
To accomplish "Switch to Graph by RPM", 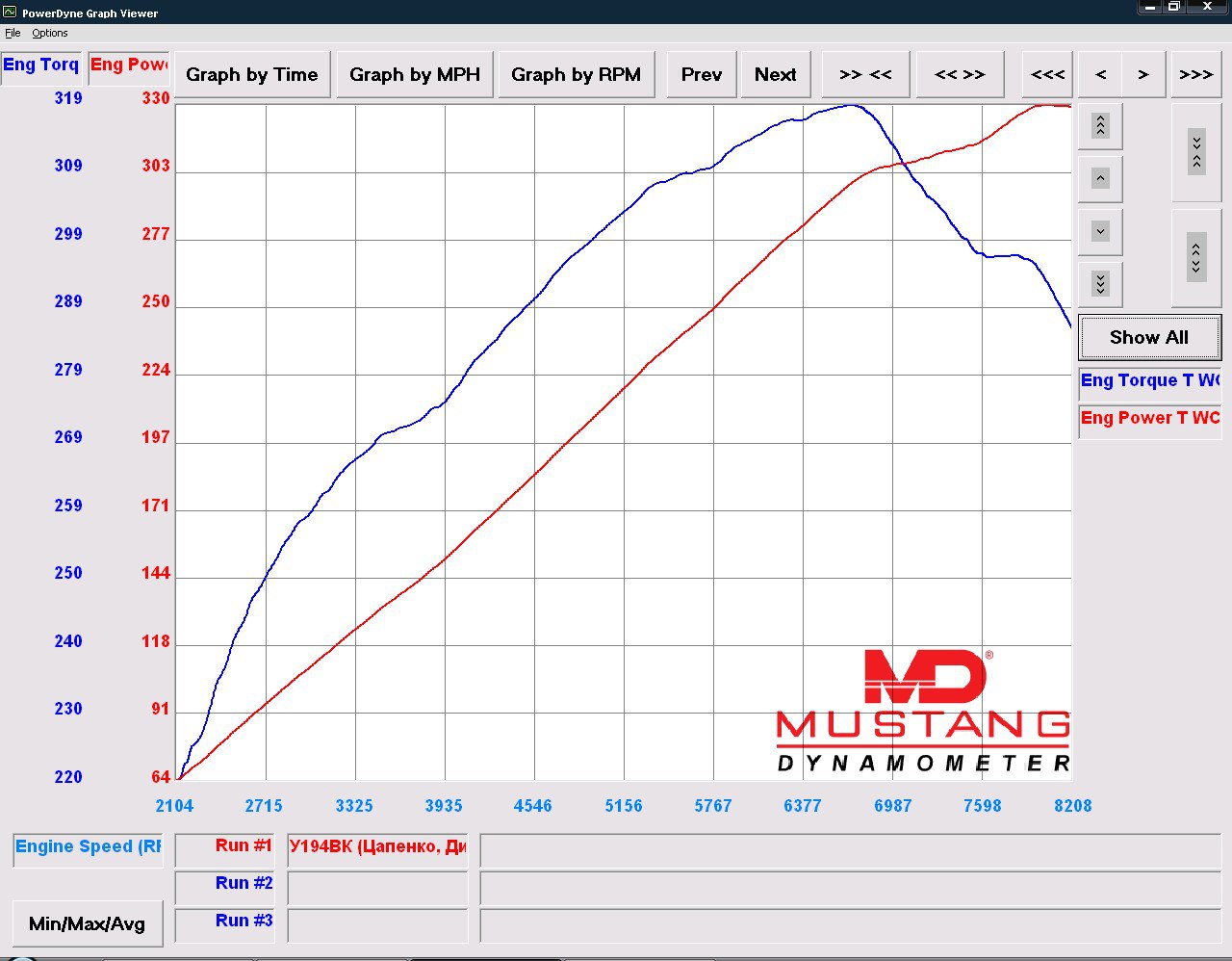I will coord(576,75).
